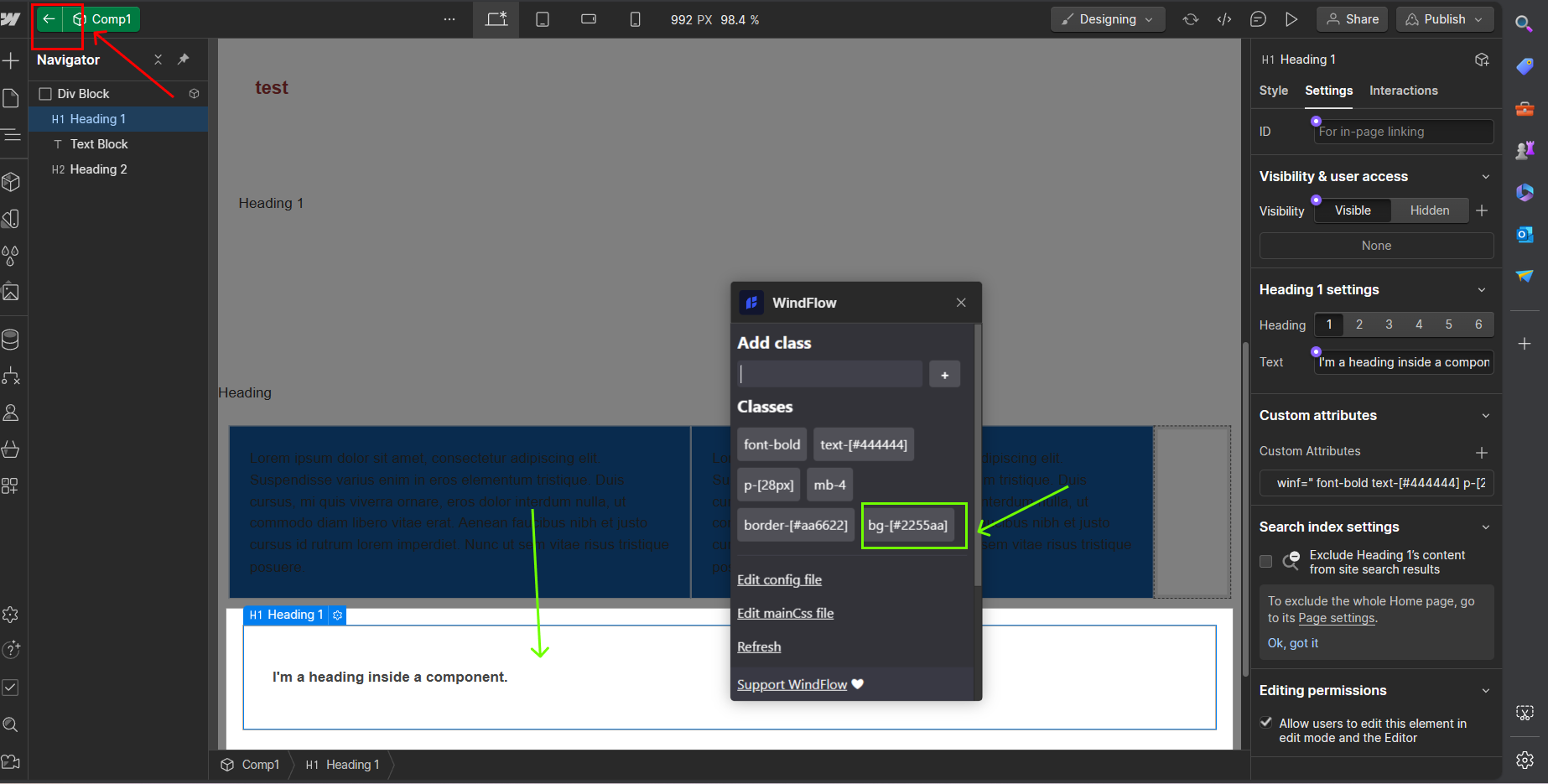Select the tablet breakpoint icon

[x=543, y=19]
